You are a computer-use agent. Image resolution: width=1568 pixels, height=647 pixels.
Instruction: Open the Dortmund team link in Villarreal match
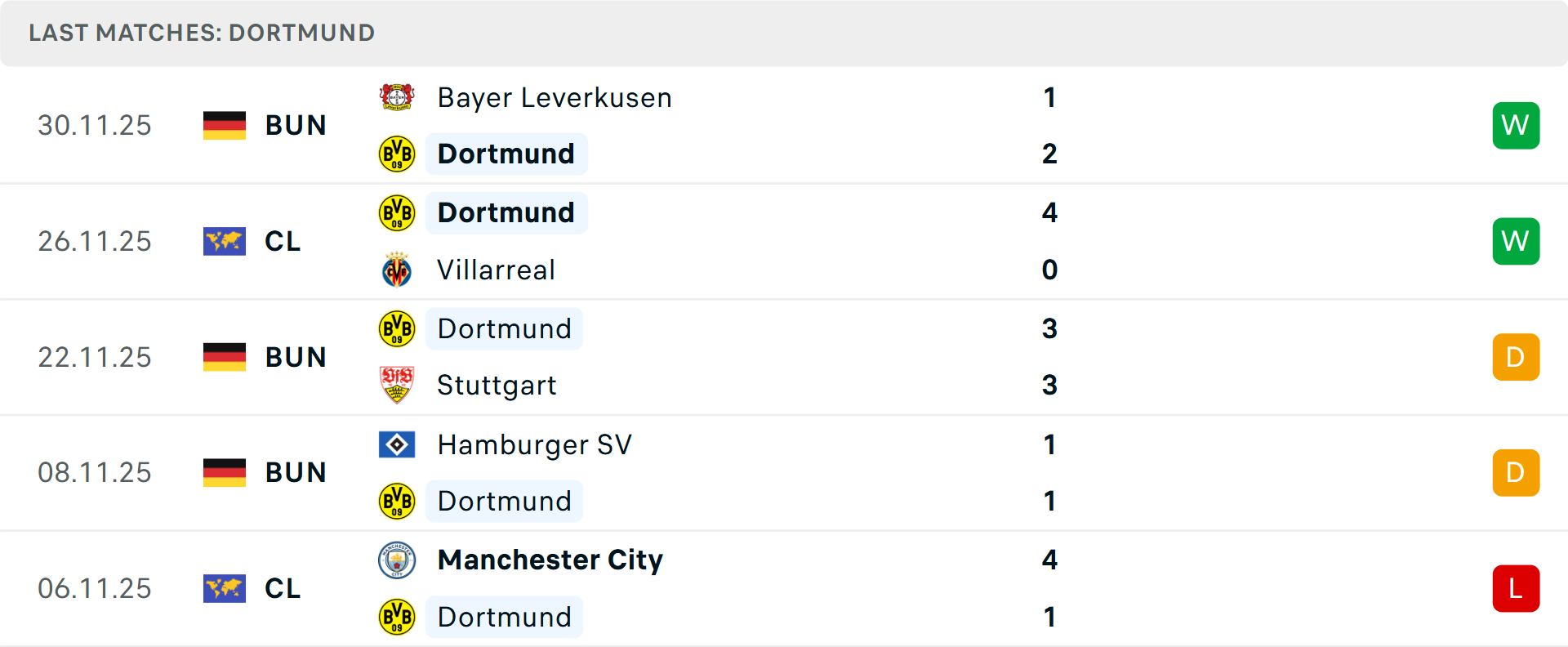[x=506, y=212]
